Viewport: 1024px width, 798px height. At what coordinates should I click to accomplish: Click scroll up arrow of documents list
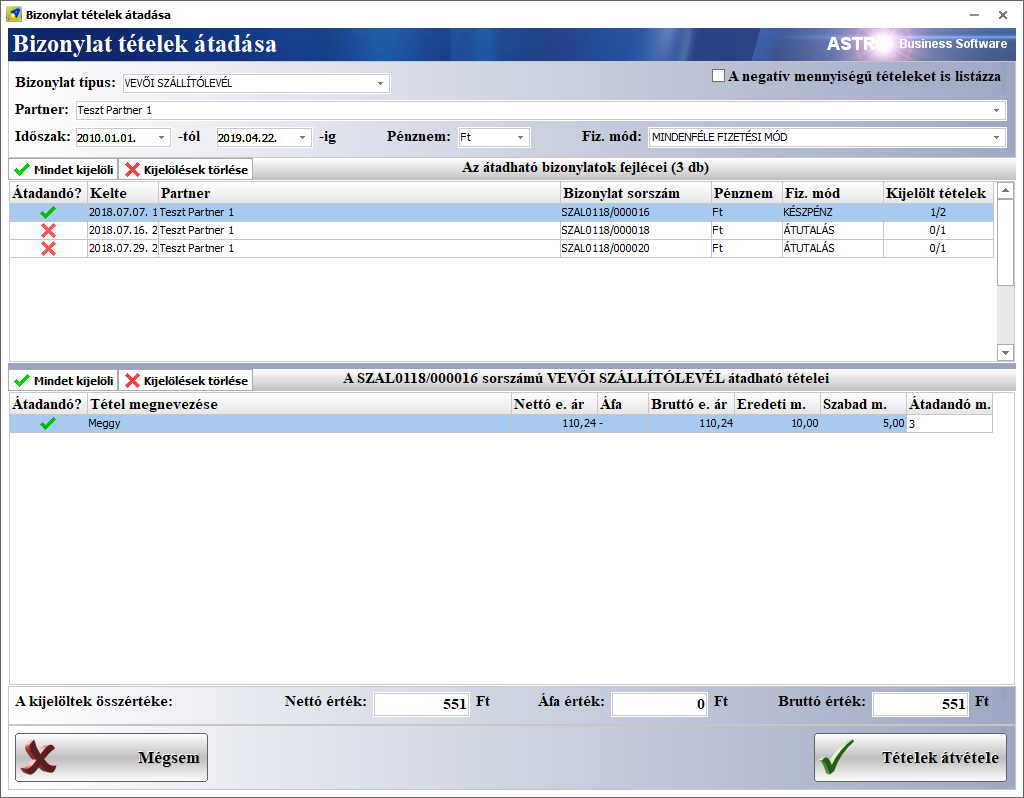point(1005,191)
